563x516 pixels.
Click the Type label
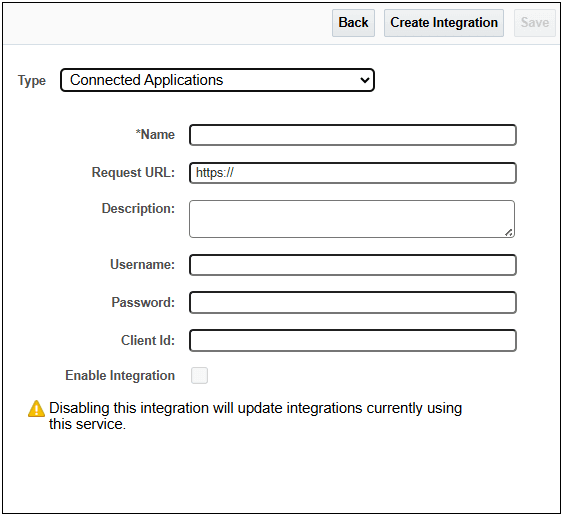[x=32, y=80]
